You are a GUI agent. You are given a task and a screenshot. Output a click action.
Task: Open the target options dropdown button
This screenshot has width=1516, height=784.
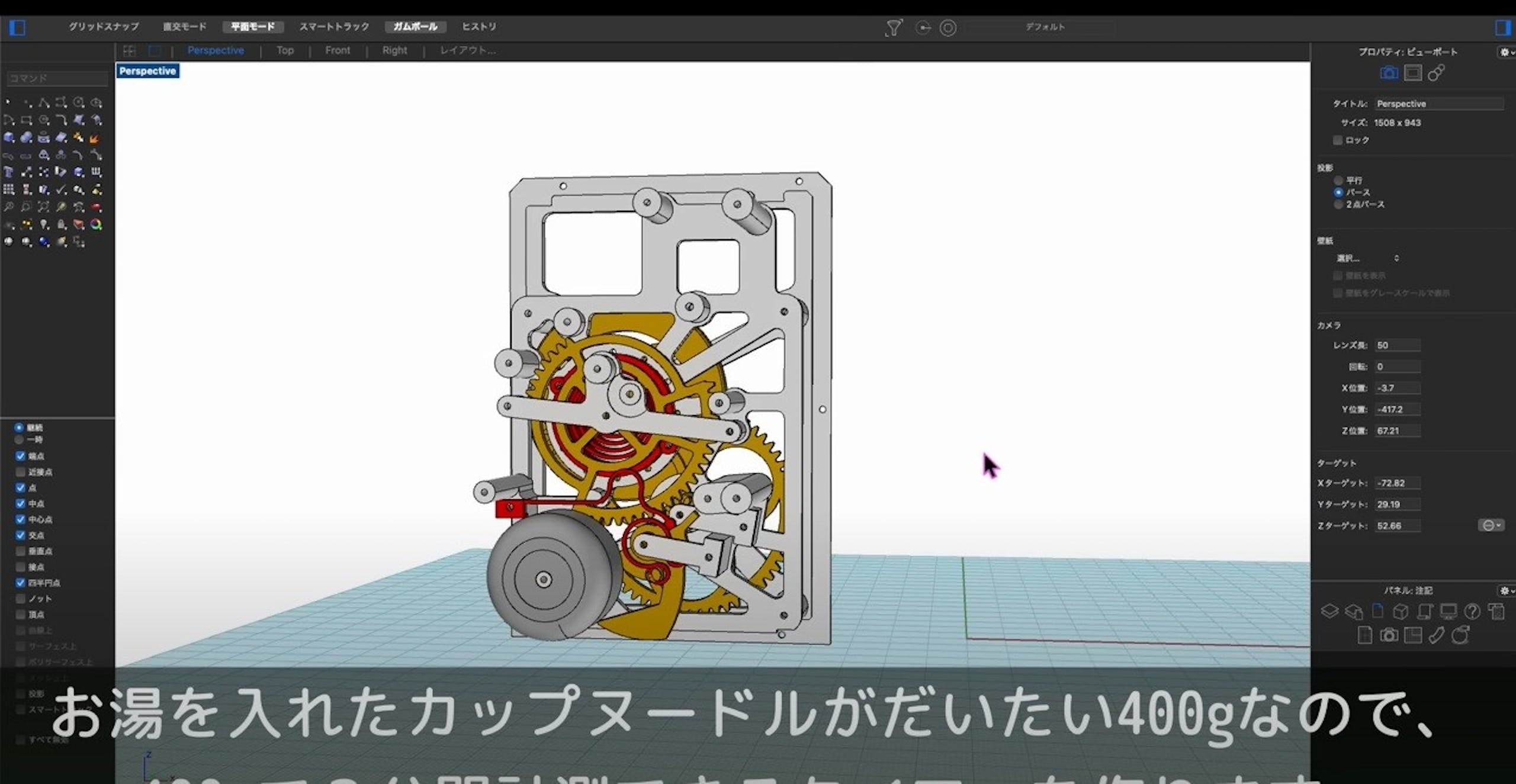(1491, 525)
